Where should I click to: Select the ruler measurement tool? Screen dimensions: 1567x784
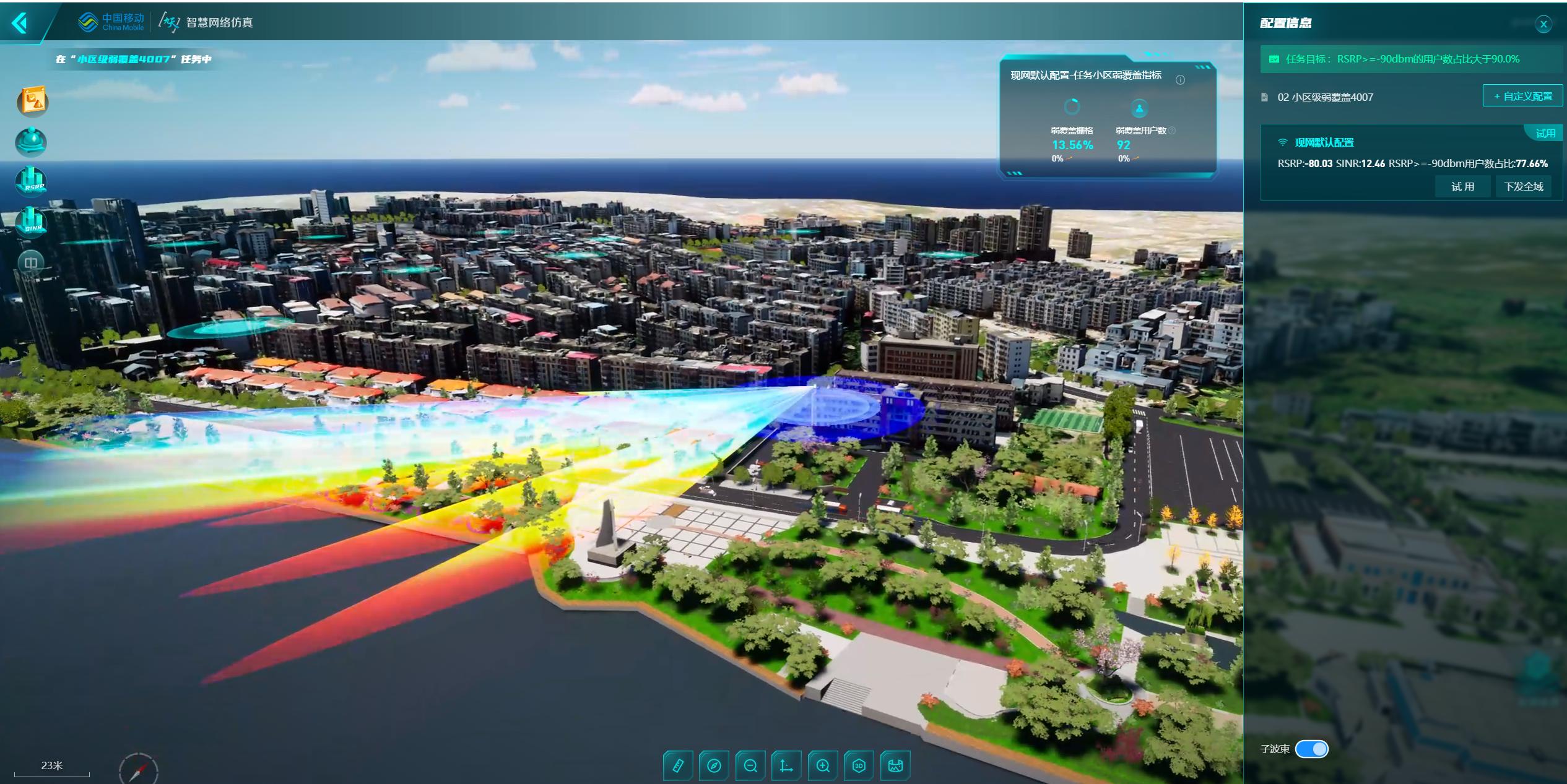click(x=678, y=766)
